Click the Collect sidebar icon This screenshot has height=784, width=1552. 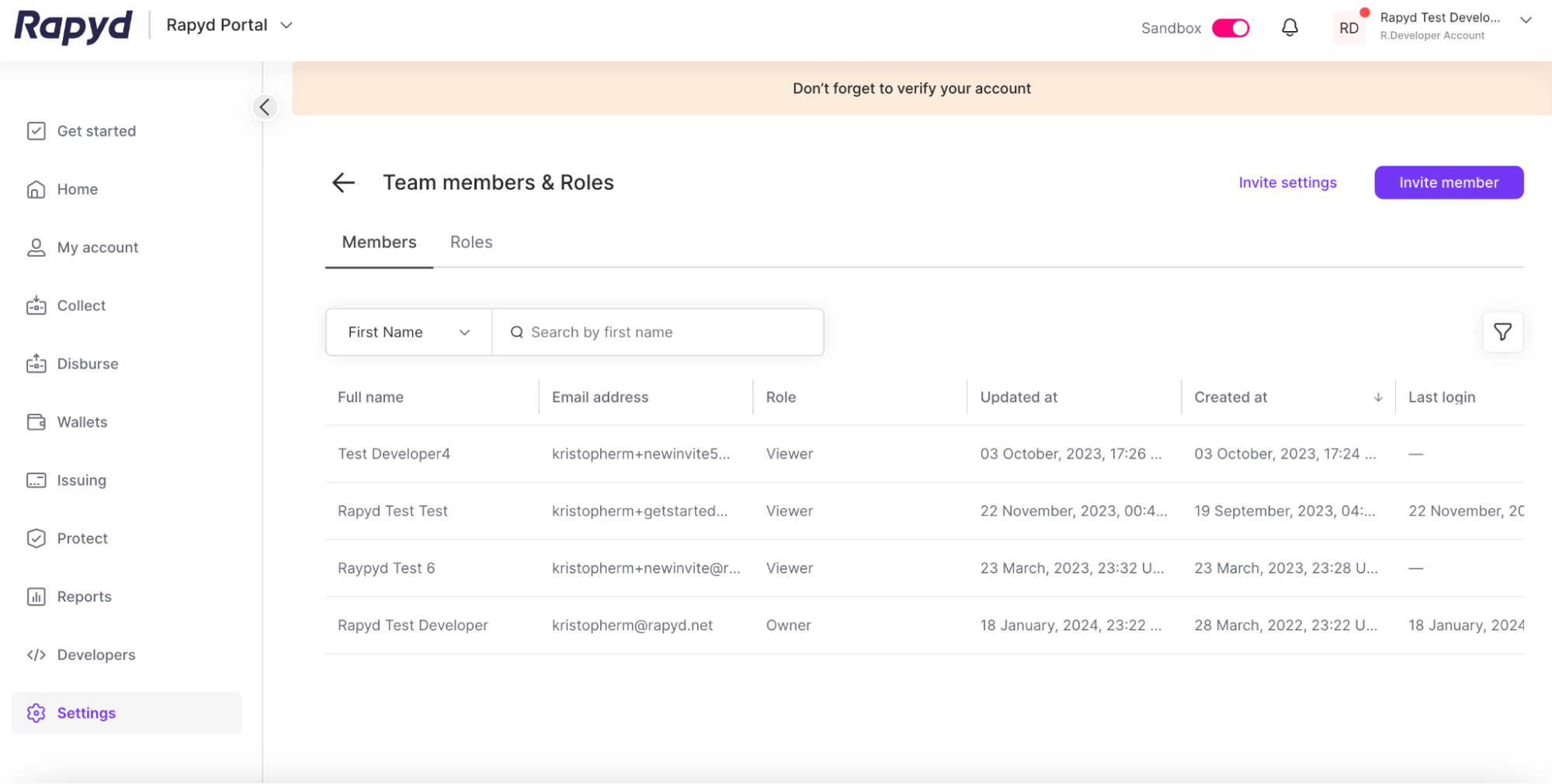coord(36,306)
